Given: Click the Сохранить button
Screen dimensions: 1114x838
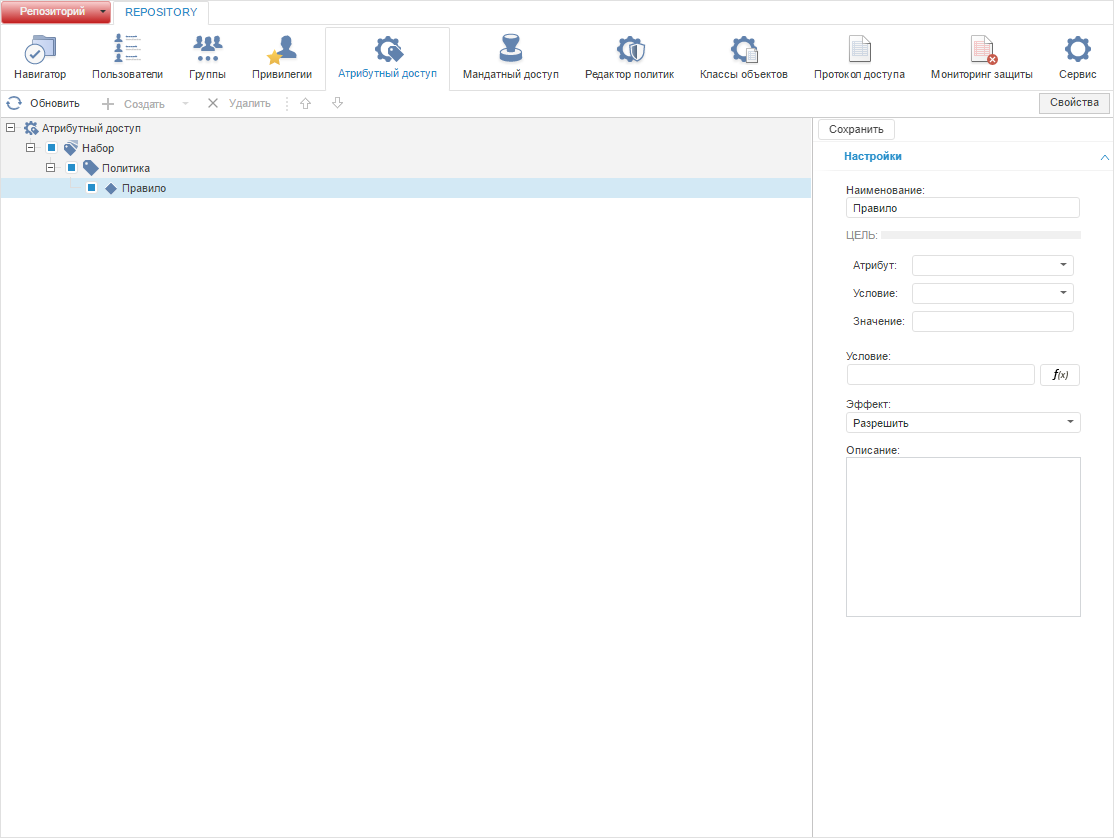Looking at the screenshot, I should (x=856, y=129).
